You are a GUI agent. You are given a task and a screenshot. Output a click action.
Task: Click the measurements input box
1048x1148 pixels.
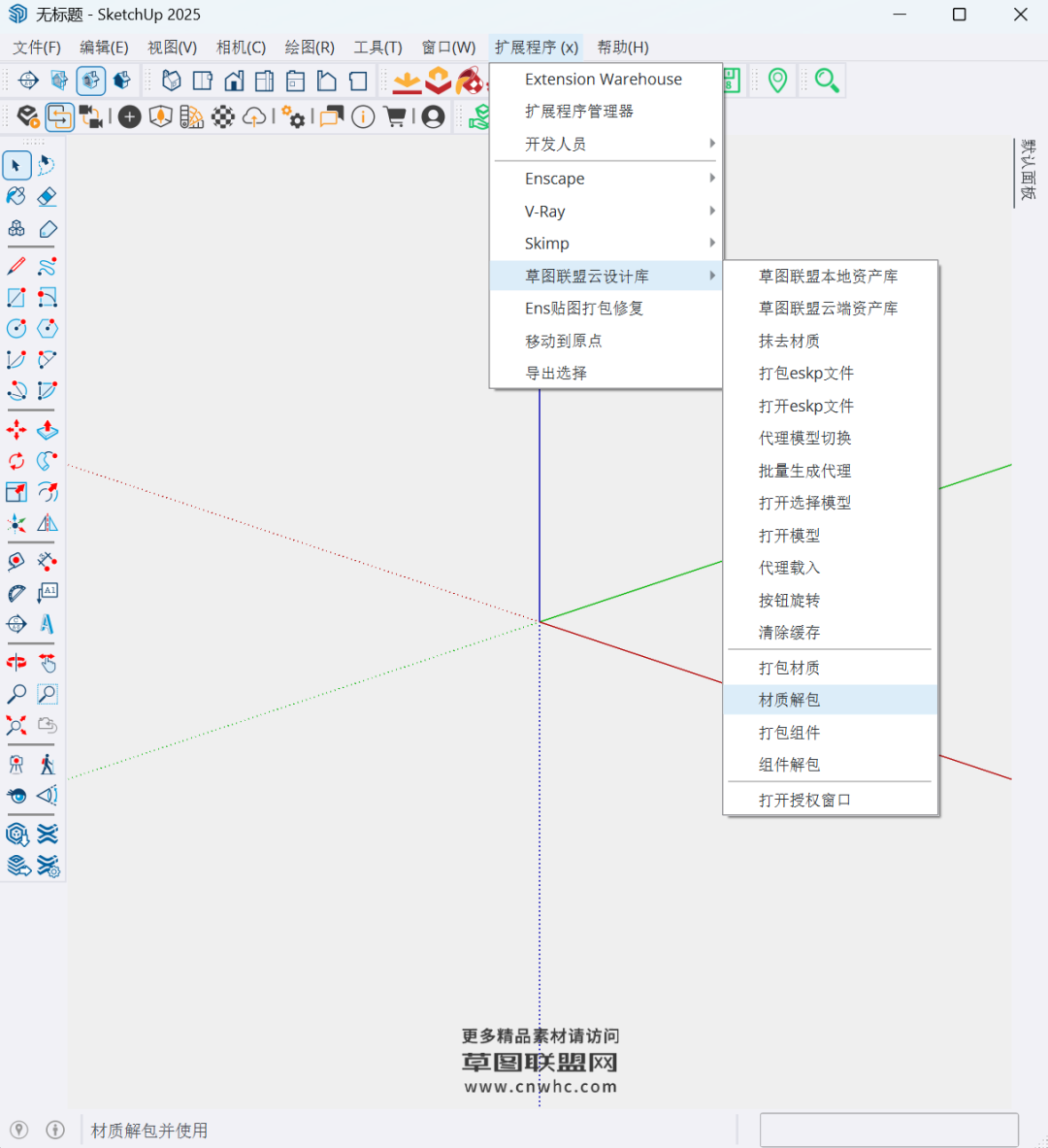point(888,1131)
